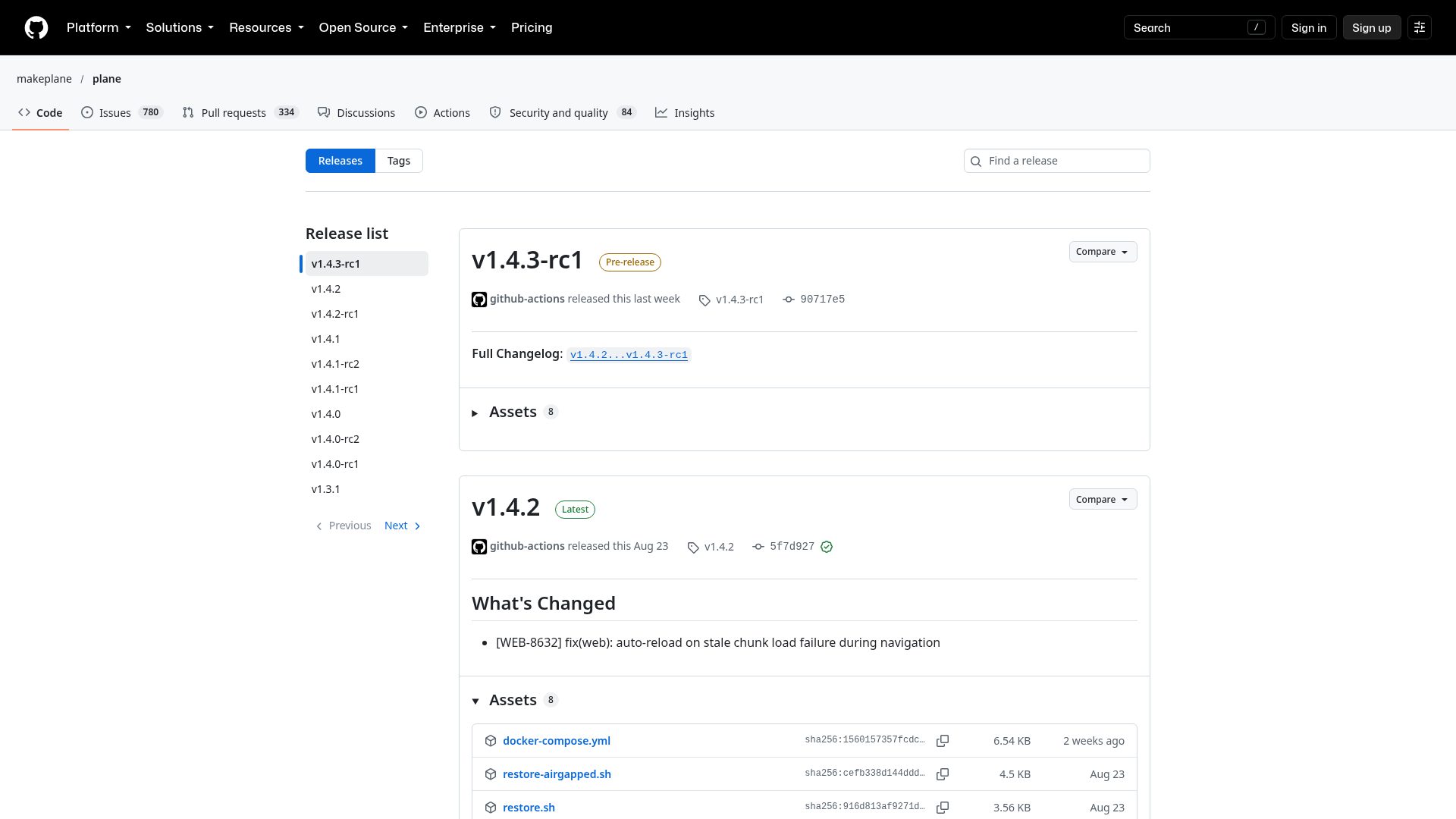This screenshot has height=819, width=1456.
Task: Open Compare dropdown for v1.4.3-rc1
Action: 1103,252
